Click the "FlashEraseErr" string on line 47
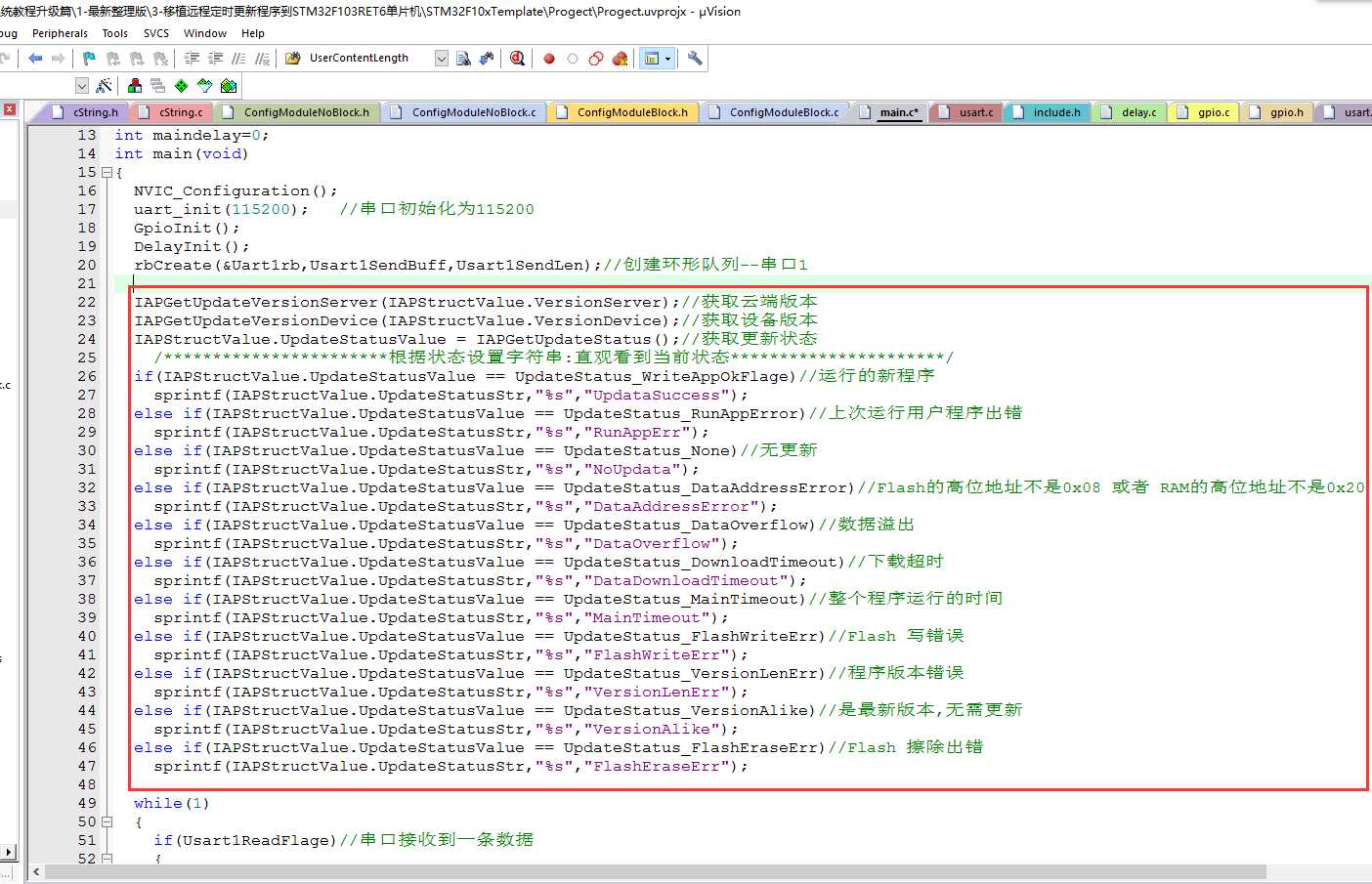 [657, 766]
